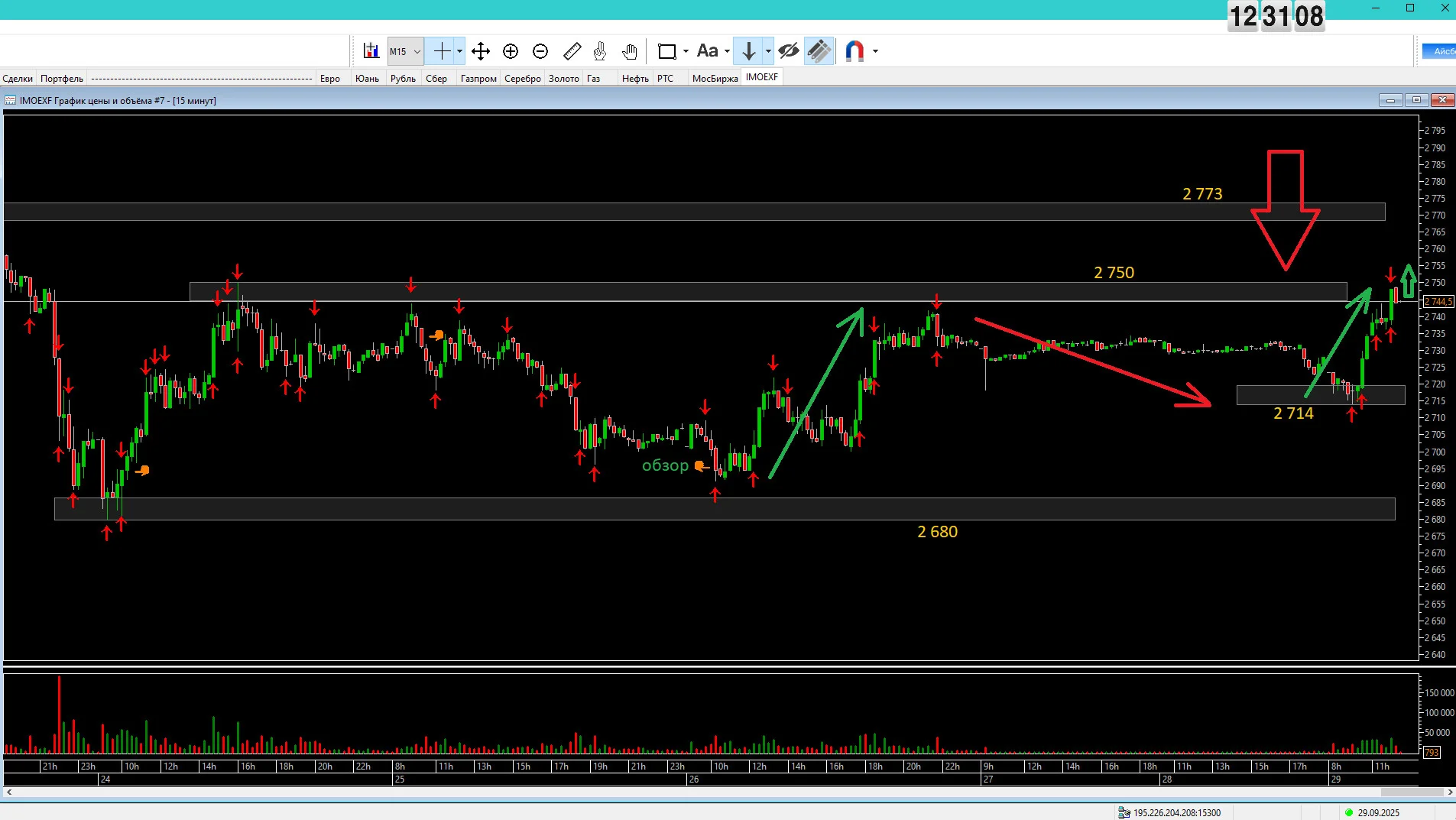Toggle the drawing pencils mode

click(x=819, y=51)
